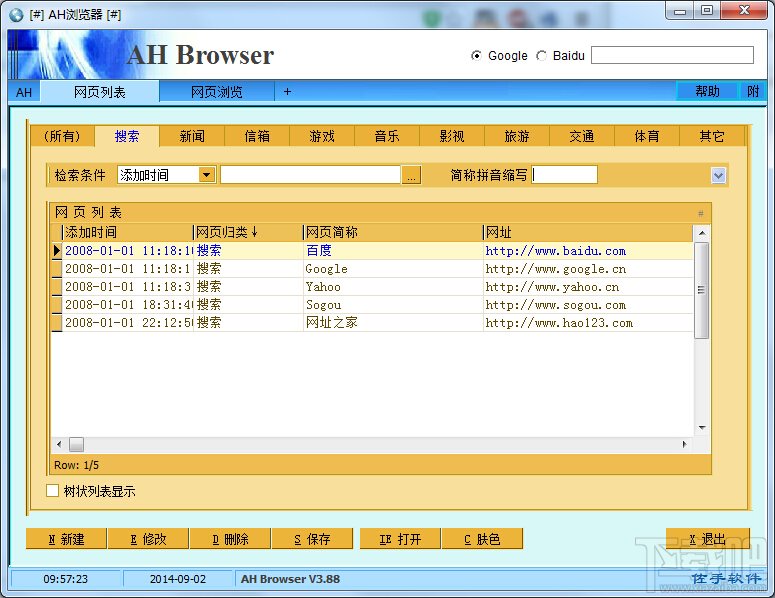The image size is (775, 598).
Task: Sort by 网页归类 column header
Action: tap(248, 232)
